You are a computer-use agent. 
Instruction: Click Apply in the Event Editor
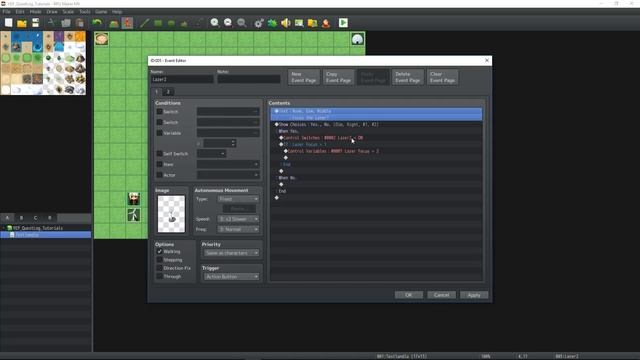pos(474,295)
